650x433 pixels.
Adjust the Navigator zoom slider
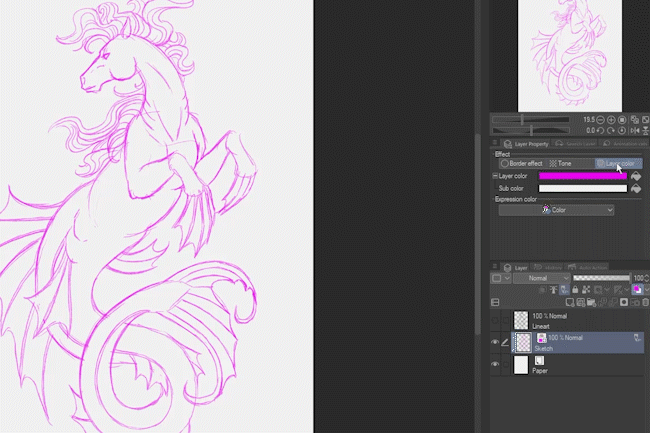click(x=531, y=120)
